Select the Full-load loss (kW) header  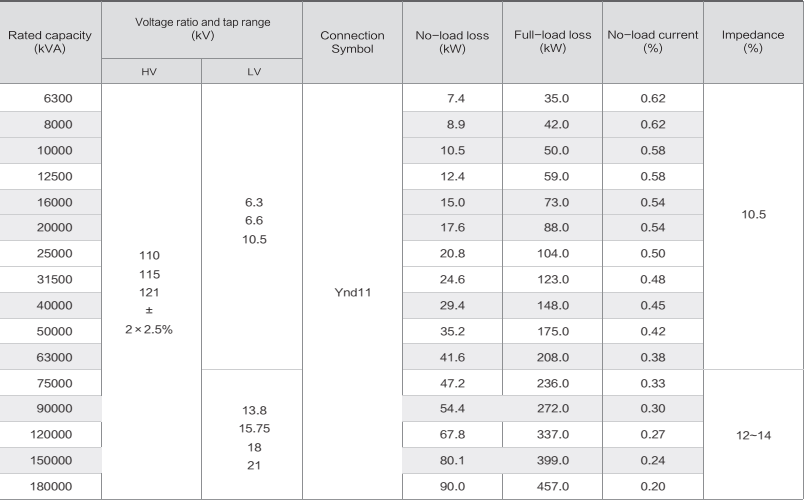click(x=552, y=42)
